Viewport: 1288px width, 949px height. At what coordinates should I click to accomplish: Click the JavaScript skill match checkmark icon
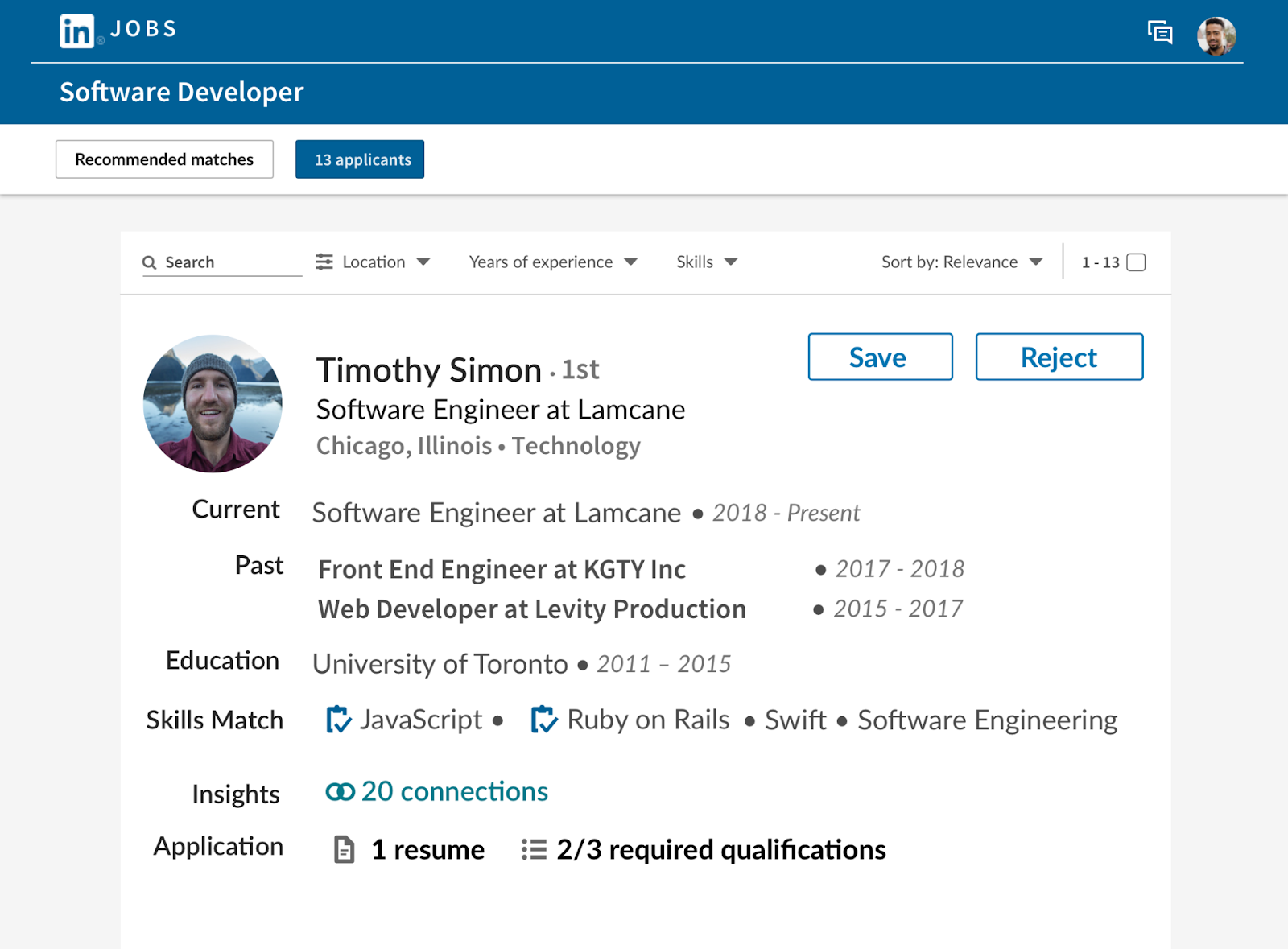pos(338,719)
